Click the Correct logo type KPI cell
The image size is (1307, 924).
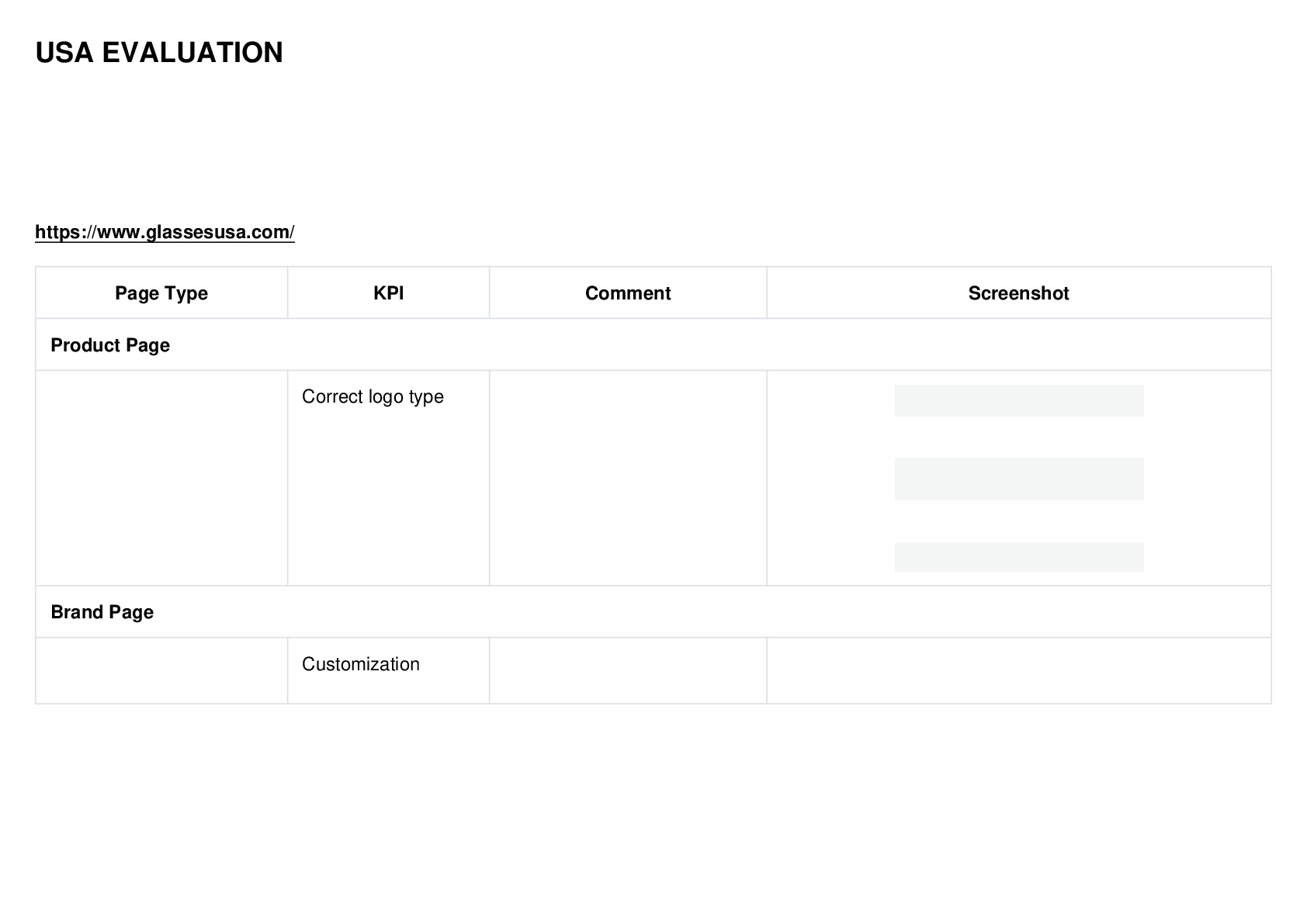(388, 478)
